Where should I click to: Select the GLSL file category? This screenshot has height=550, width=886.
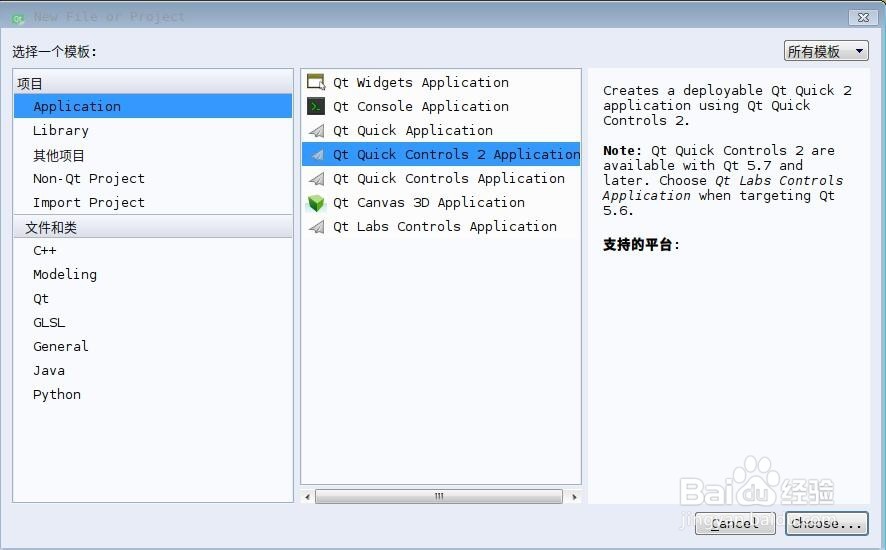pos(153,322)
